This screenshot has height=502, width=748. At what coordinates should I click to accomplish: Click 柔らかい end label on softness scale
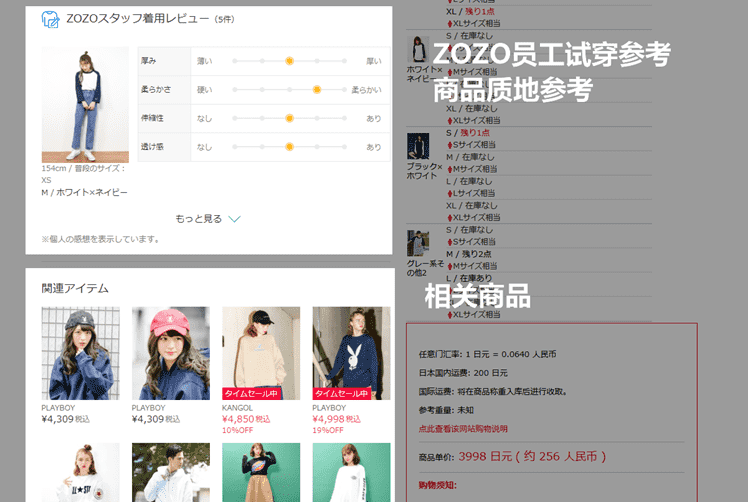click(366, 90)
